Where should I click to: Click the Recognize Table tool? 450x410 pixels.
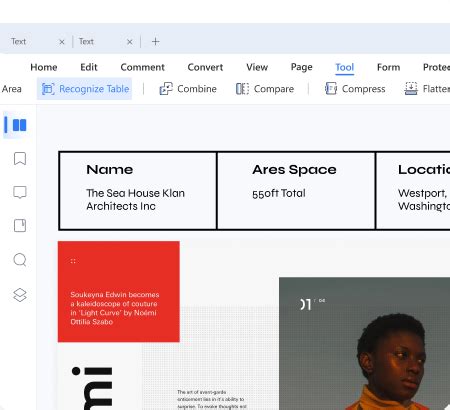[x=85, y=89]
